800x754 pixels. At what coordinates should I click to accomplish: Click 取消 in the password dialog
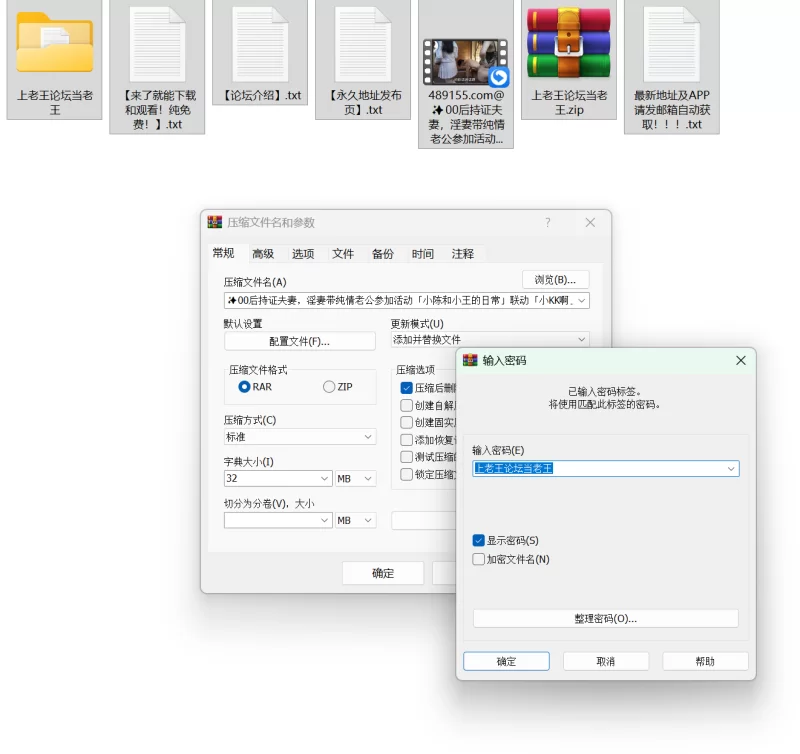[x=606, y=661]
